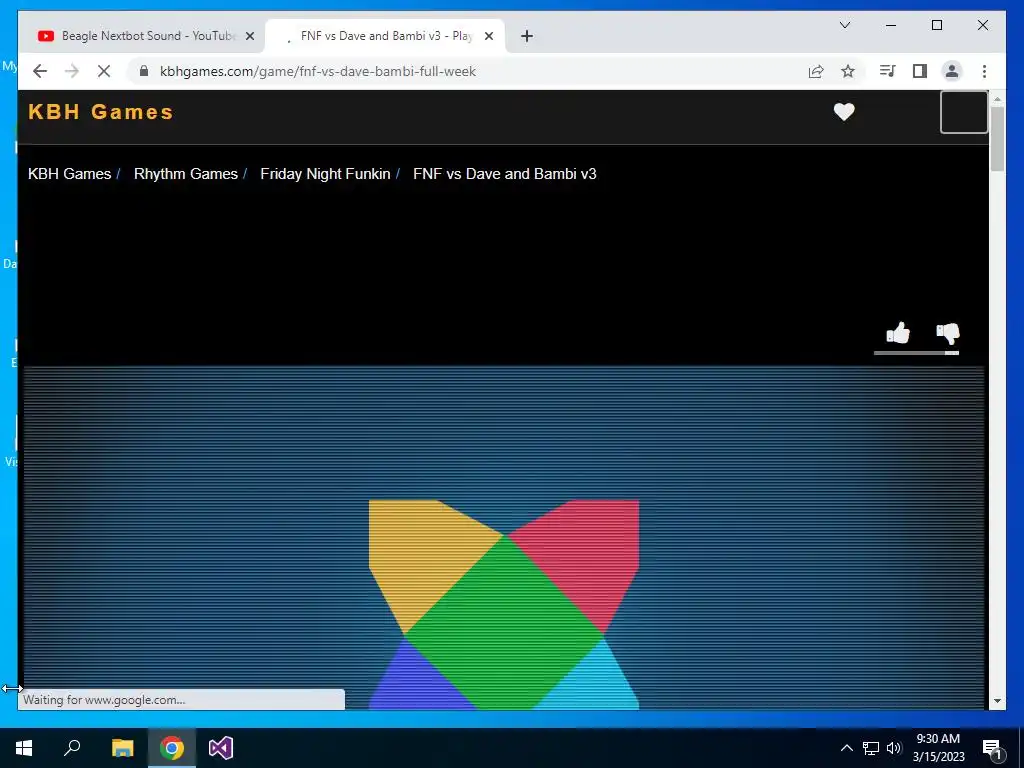Like the game with thumbs up
This screenshot has height=768, width=1024.
898,333
